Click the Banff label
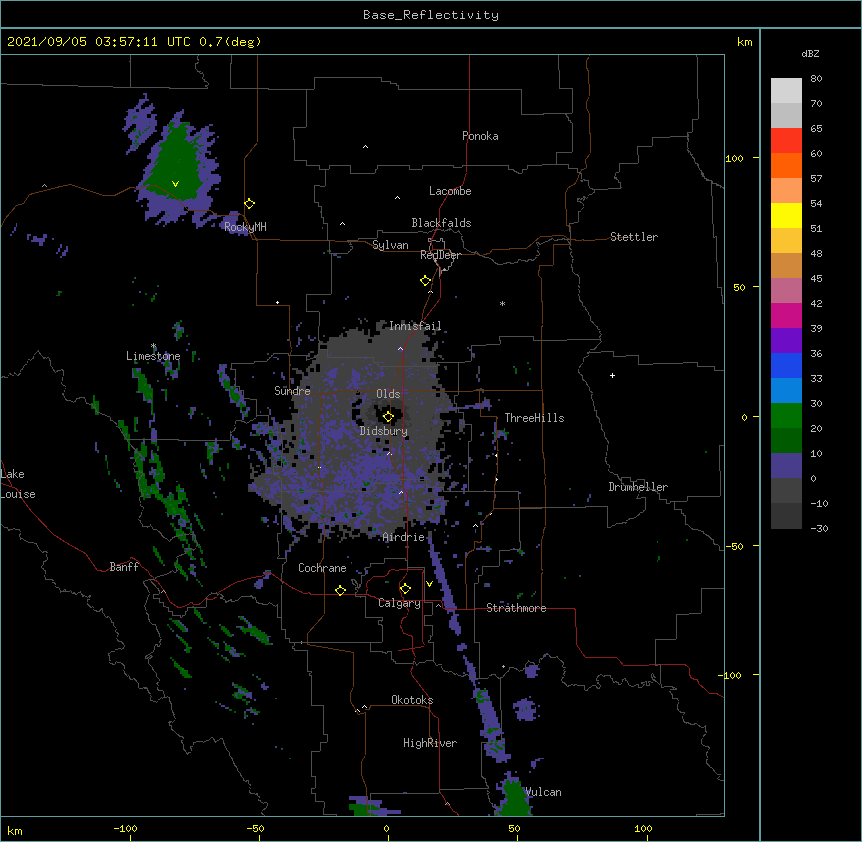Screen dimensions: 862x842 124,567
